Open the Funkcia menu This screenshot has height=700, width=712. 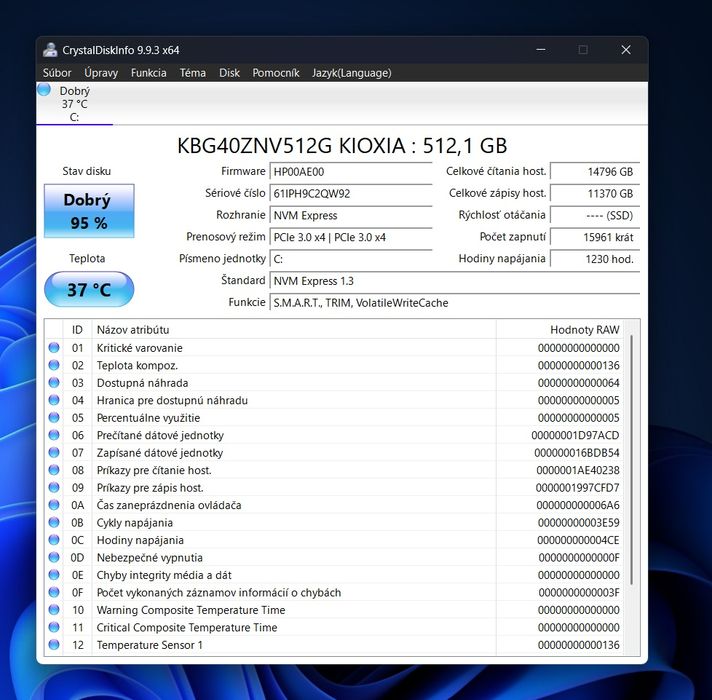[148, 73]
